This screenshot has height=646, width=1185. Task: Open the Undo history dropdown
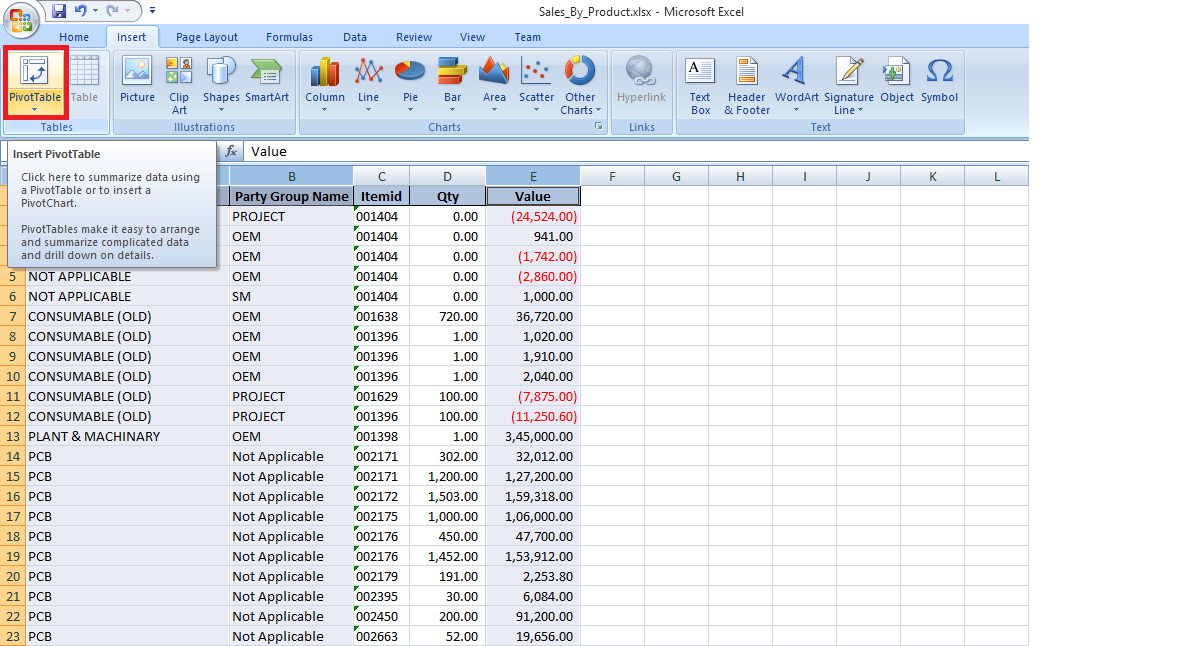(x=95, y=11)
